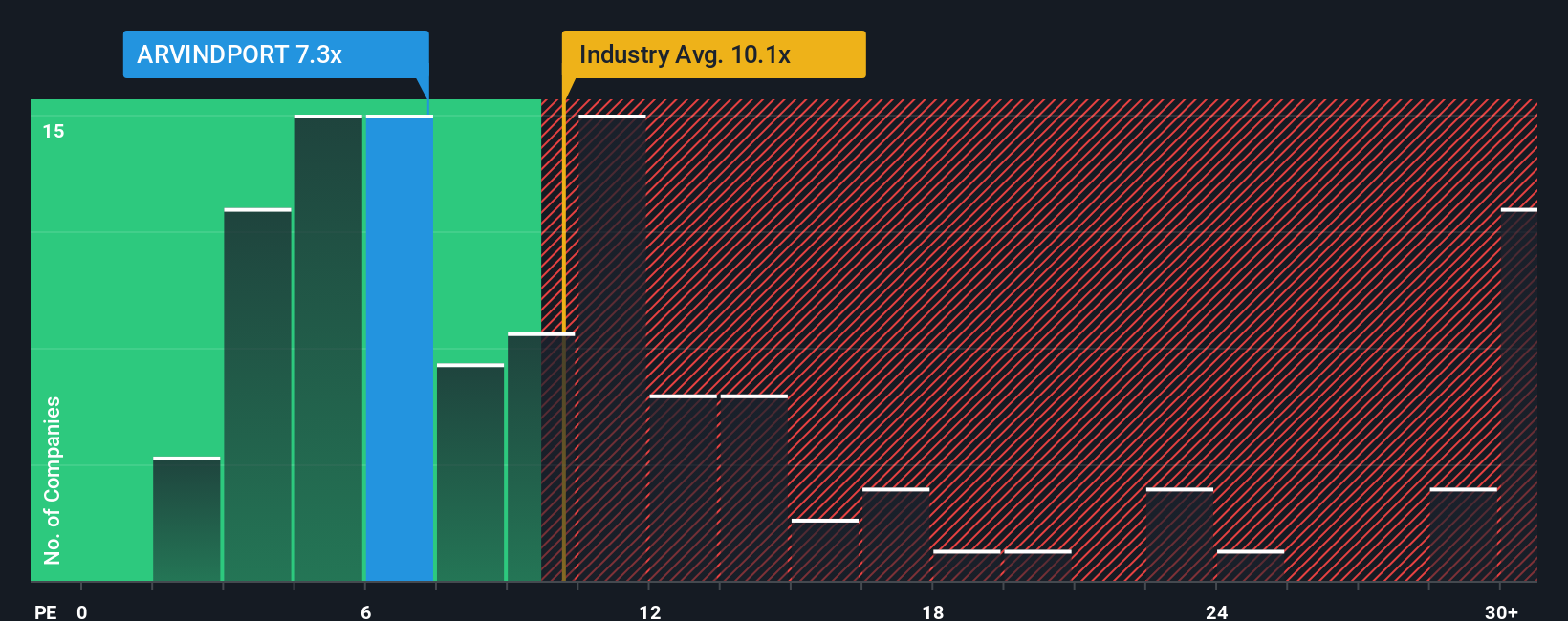This screenshot has height=621, width=1568.
Task: Click the shortest green bar near PE 2
Action: click(x=186, y=519)
